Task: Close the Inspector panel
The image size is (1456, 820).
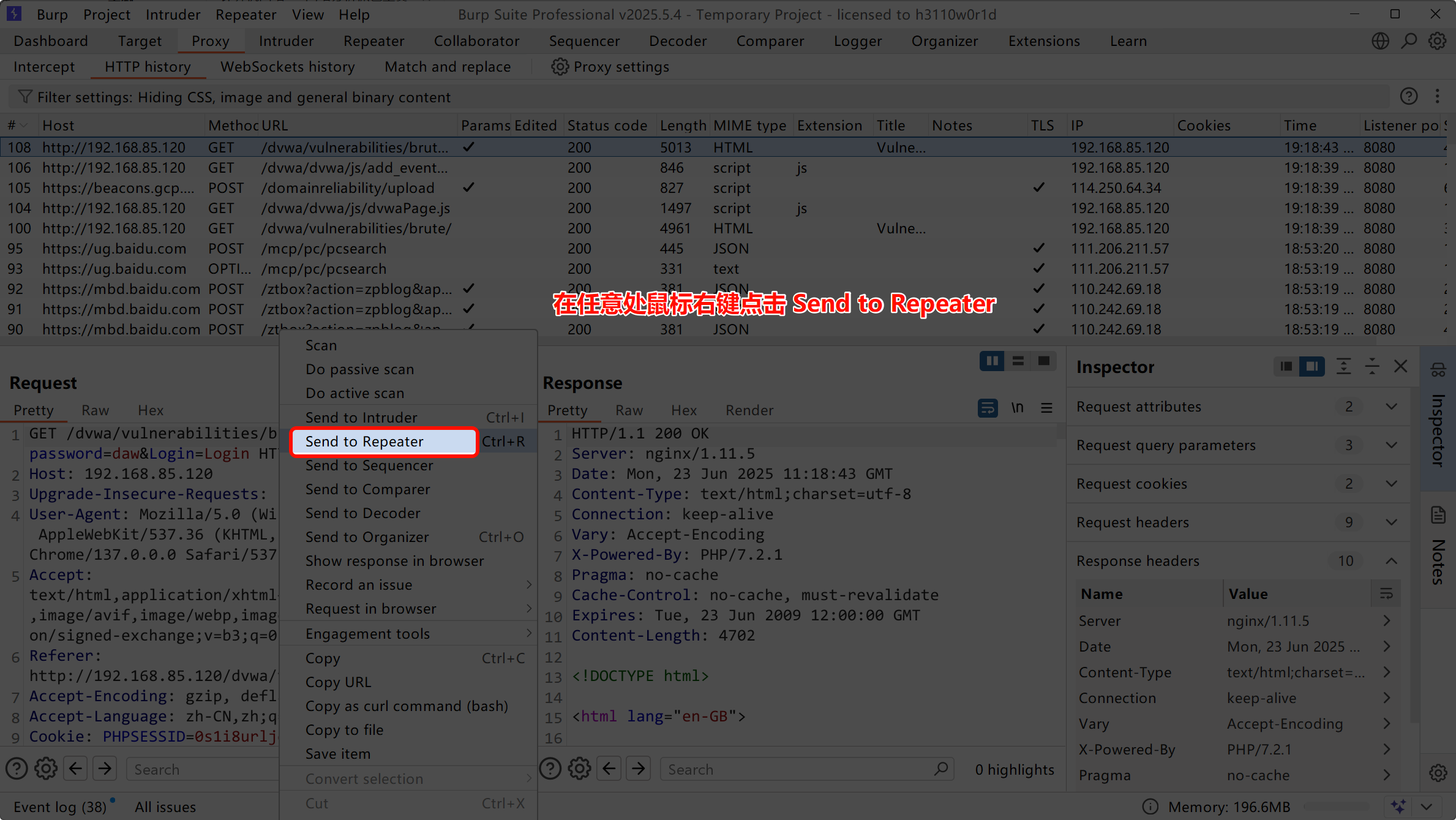Action: click(x=1400, y=366)
